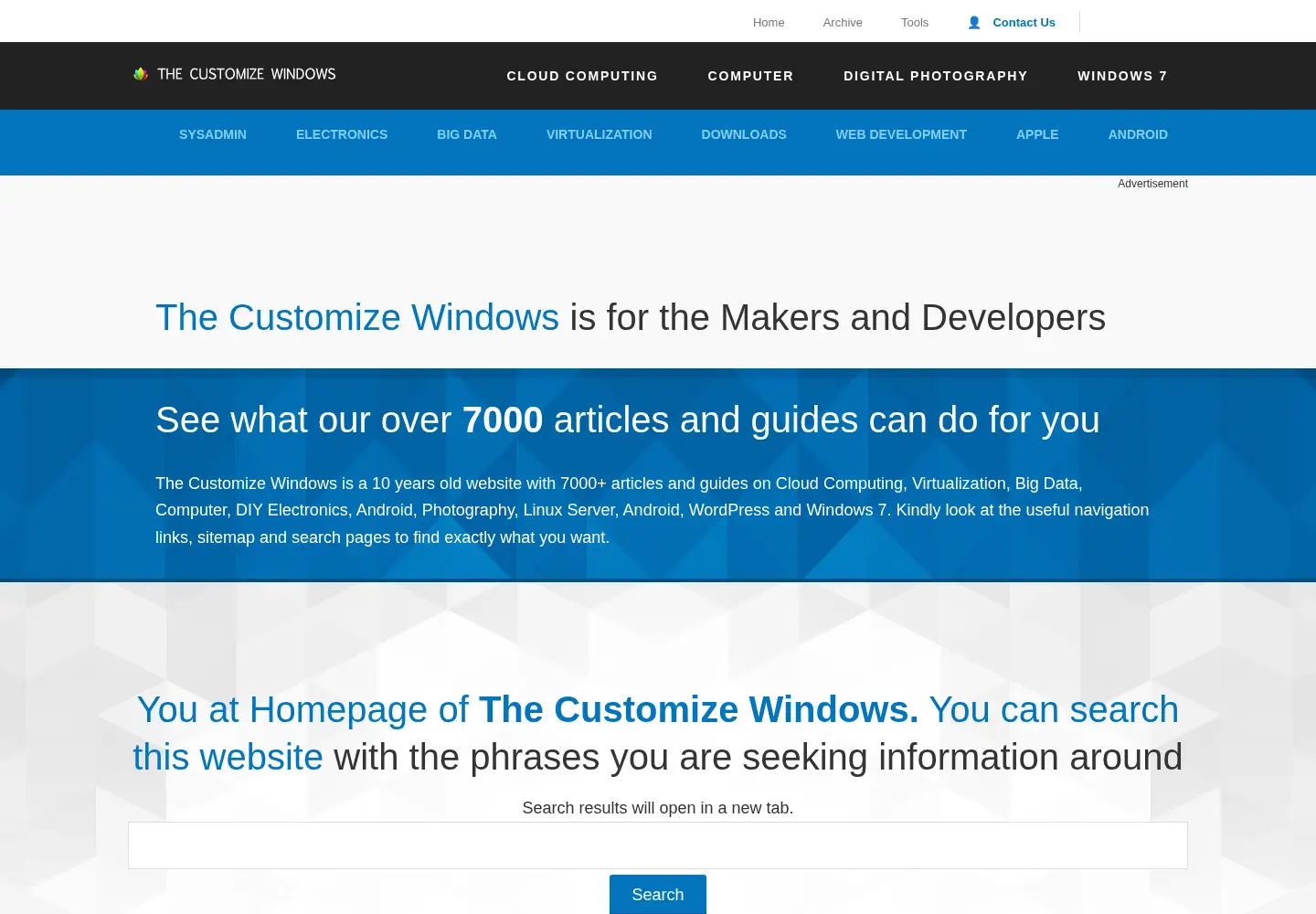The width and height of the screenshot is (1316, 914).
Task: Open the Home link
Action: tap(769, 23)
